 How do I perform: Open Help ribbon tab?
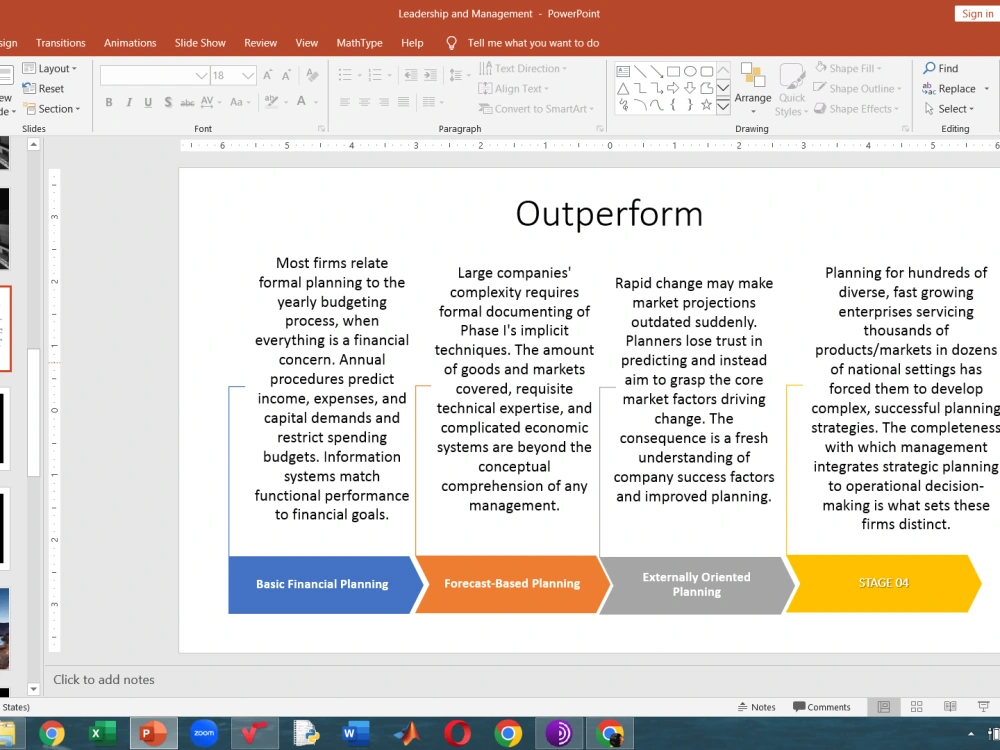tap(412, 43)
